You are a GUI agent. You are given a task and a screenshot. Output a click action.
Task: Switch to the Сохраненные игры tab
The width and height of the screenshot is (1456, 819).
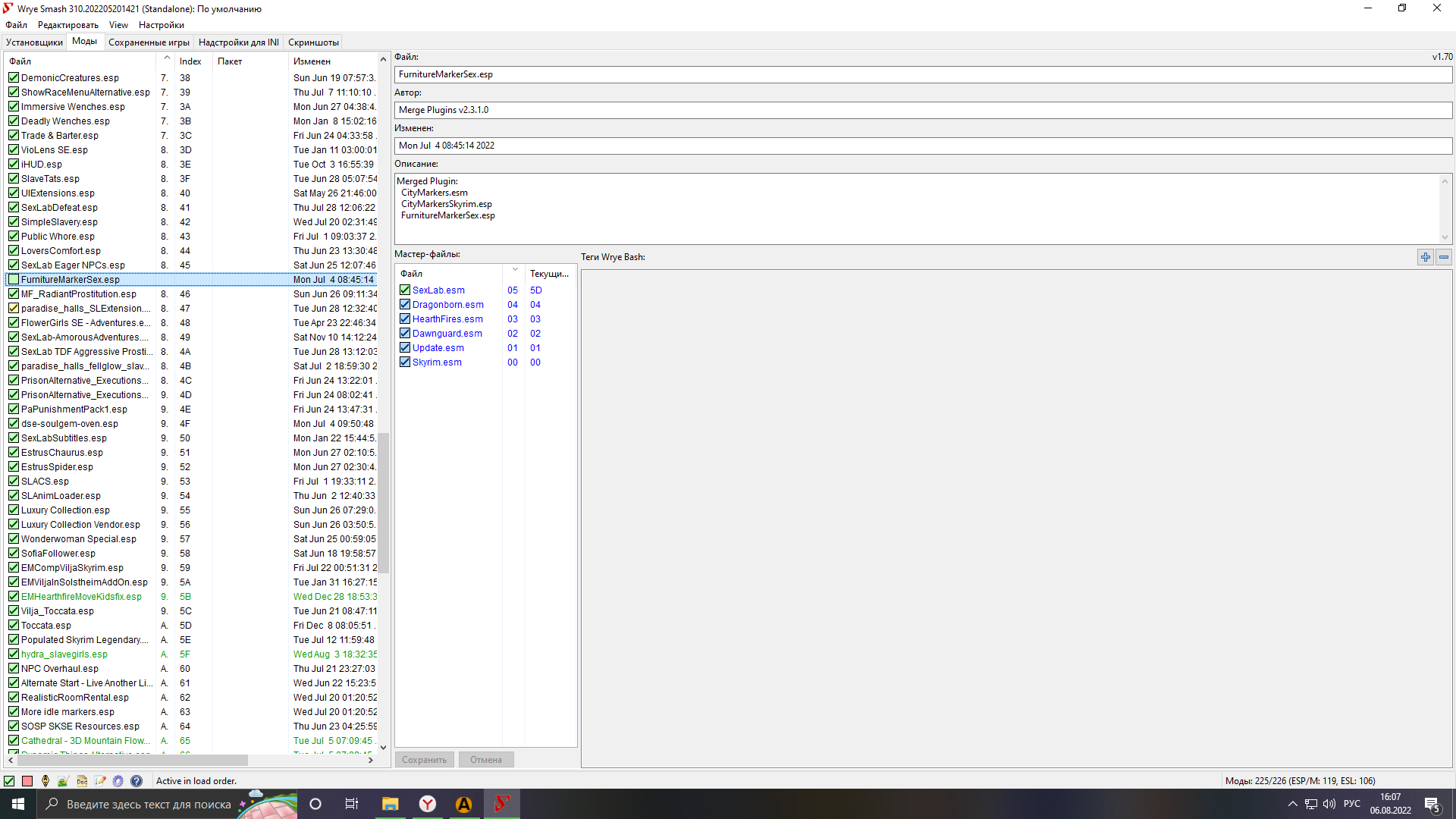click(149, 42)
